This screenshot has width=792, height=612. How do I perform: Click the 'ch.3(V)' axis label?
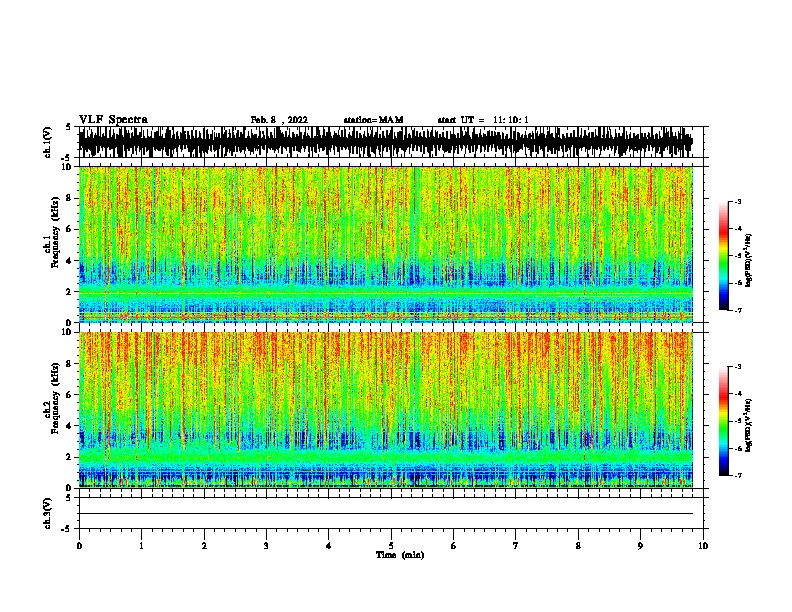47,513
